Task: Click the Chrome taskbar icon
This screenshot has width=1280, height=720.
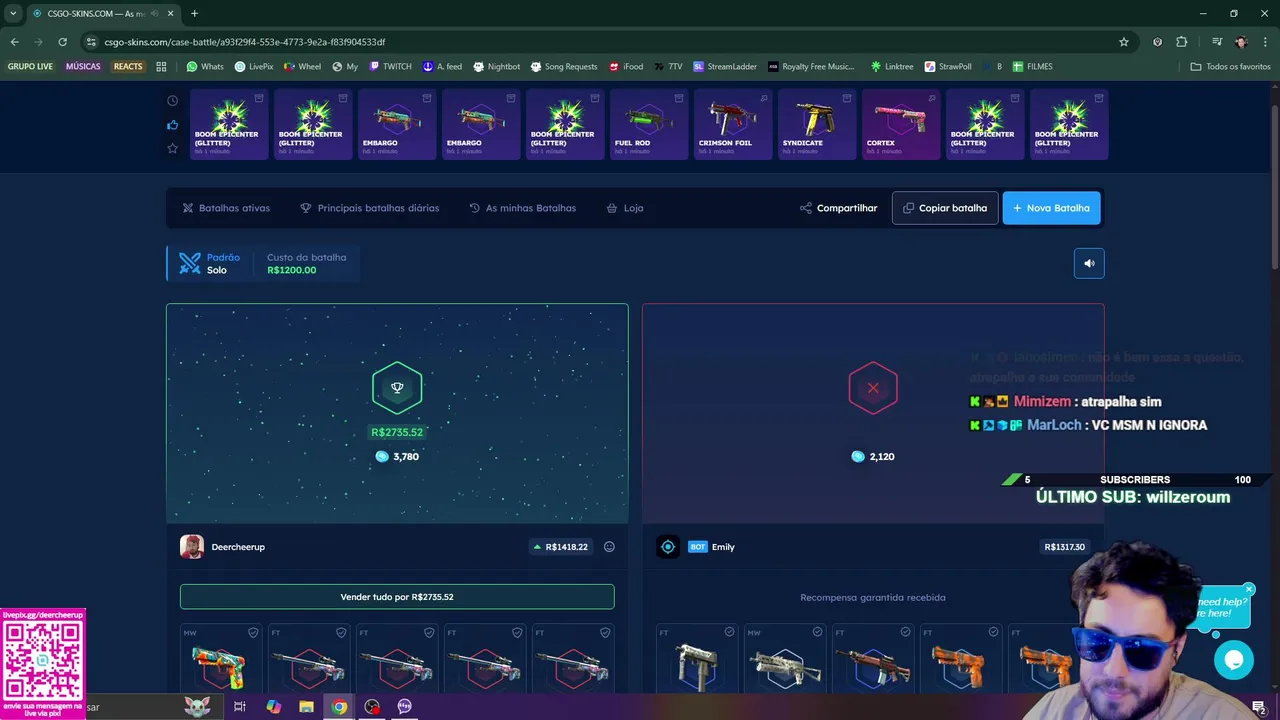Action: (x=339, y=707)
